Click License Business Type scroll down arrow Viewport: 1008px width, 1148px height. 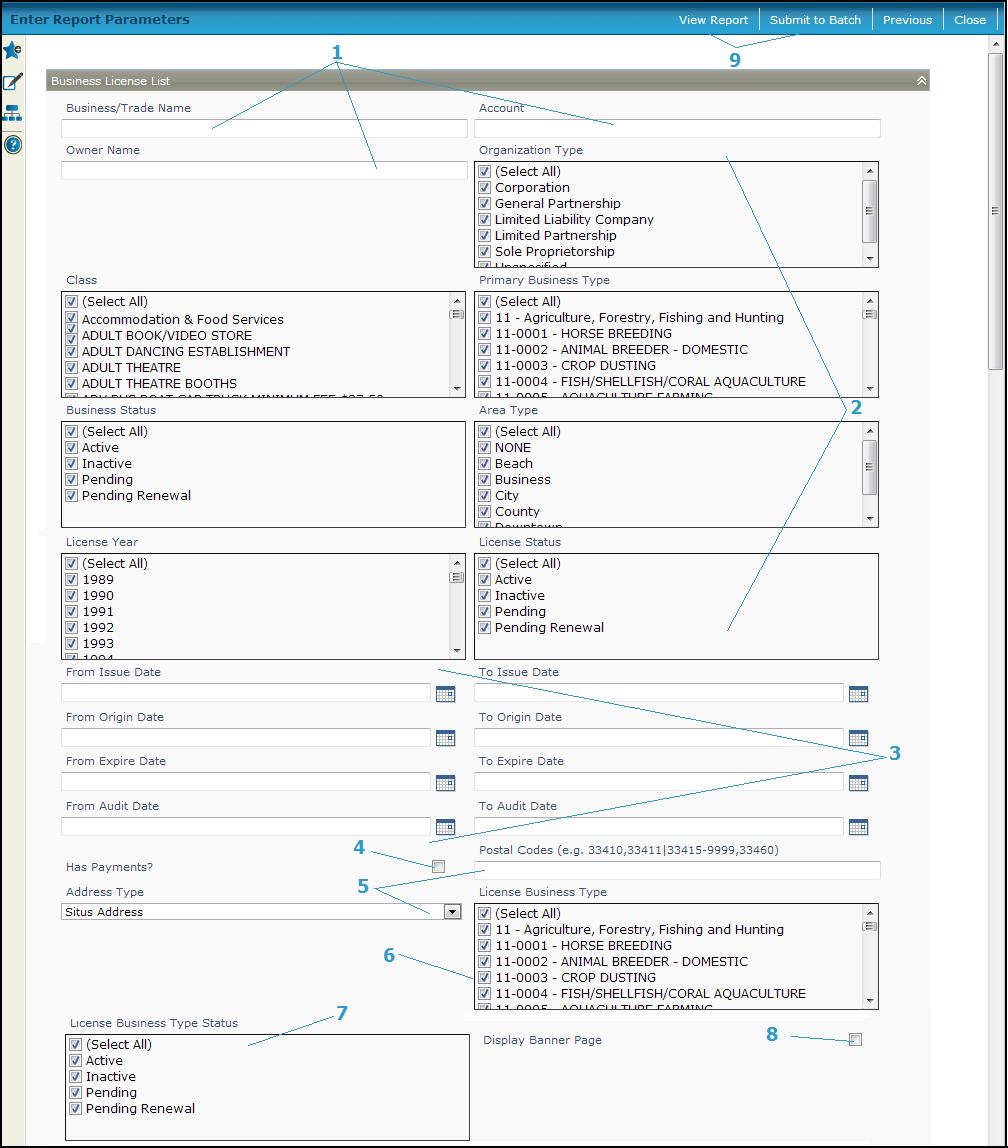(870, 1000)
